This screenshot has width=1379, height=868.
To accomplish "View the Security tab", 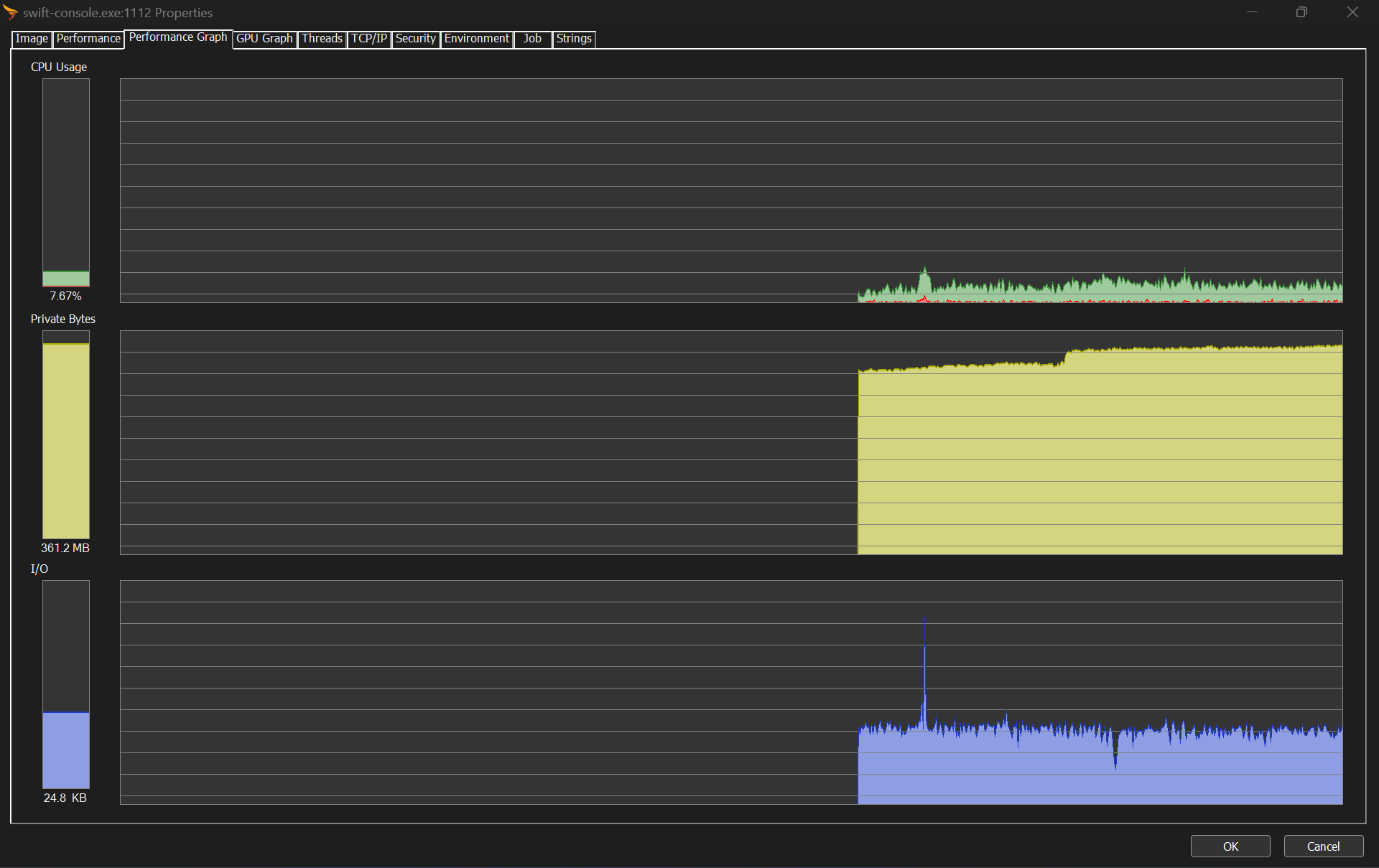I will [x=415, y=39].
